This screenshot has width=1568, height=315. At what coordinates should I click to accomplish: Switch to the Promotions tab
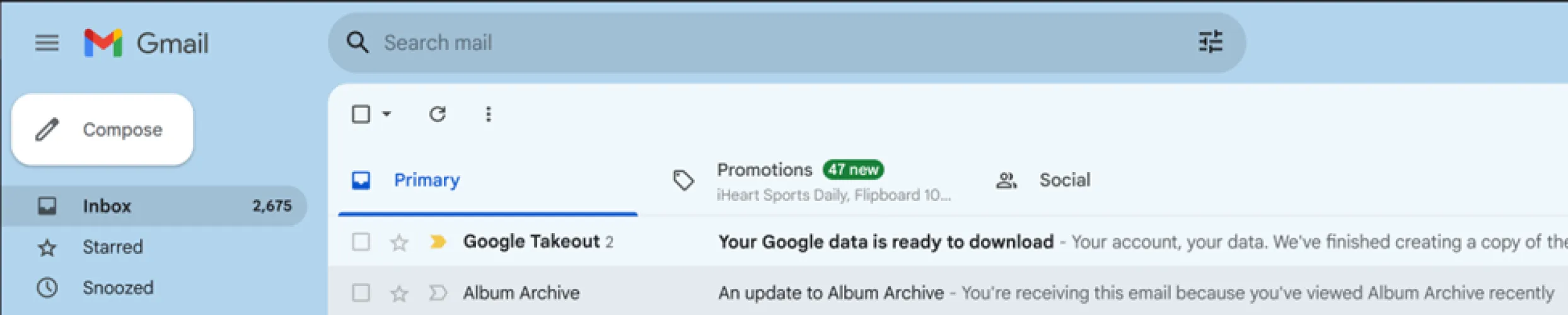801,181
